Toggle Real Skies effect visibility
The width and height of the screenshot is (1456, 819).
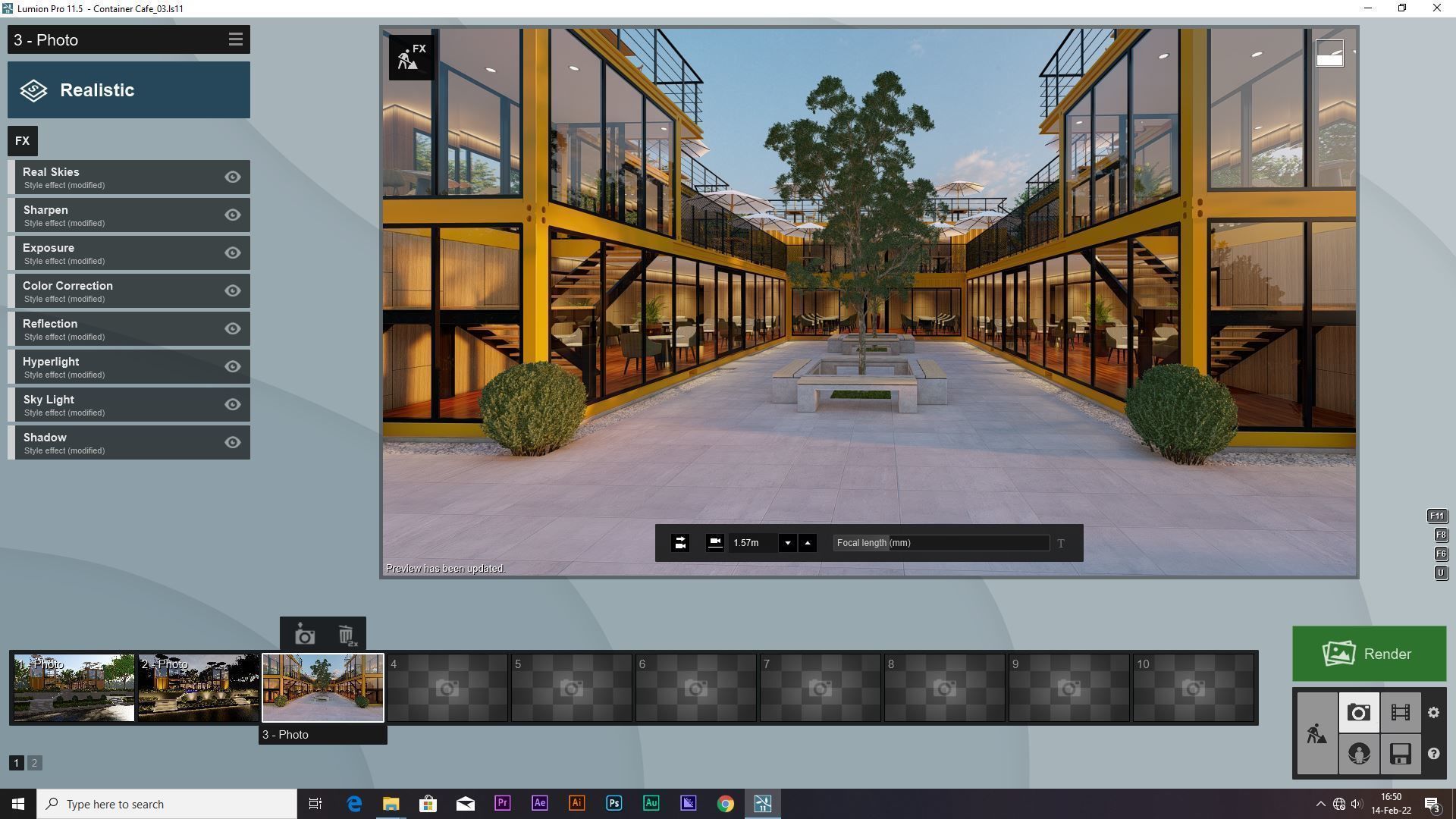(233, 177)
